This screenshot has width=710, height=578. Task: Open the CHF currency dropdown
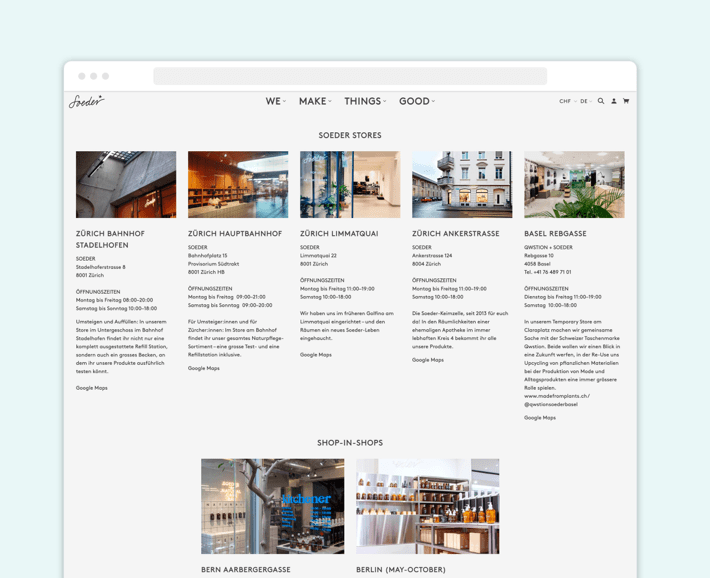568,101
